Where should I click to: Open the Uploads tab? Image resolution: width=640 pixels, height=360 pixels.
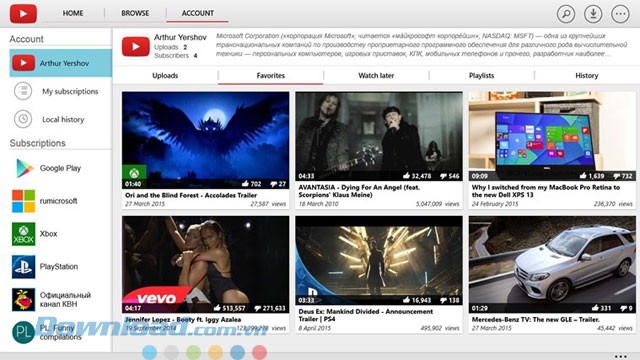[x=165, y=76]
